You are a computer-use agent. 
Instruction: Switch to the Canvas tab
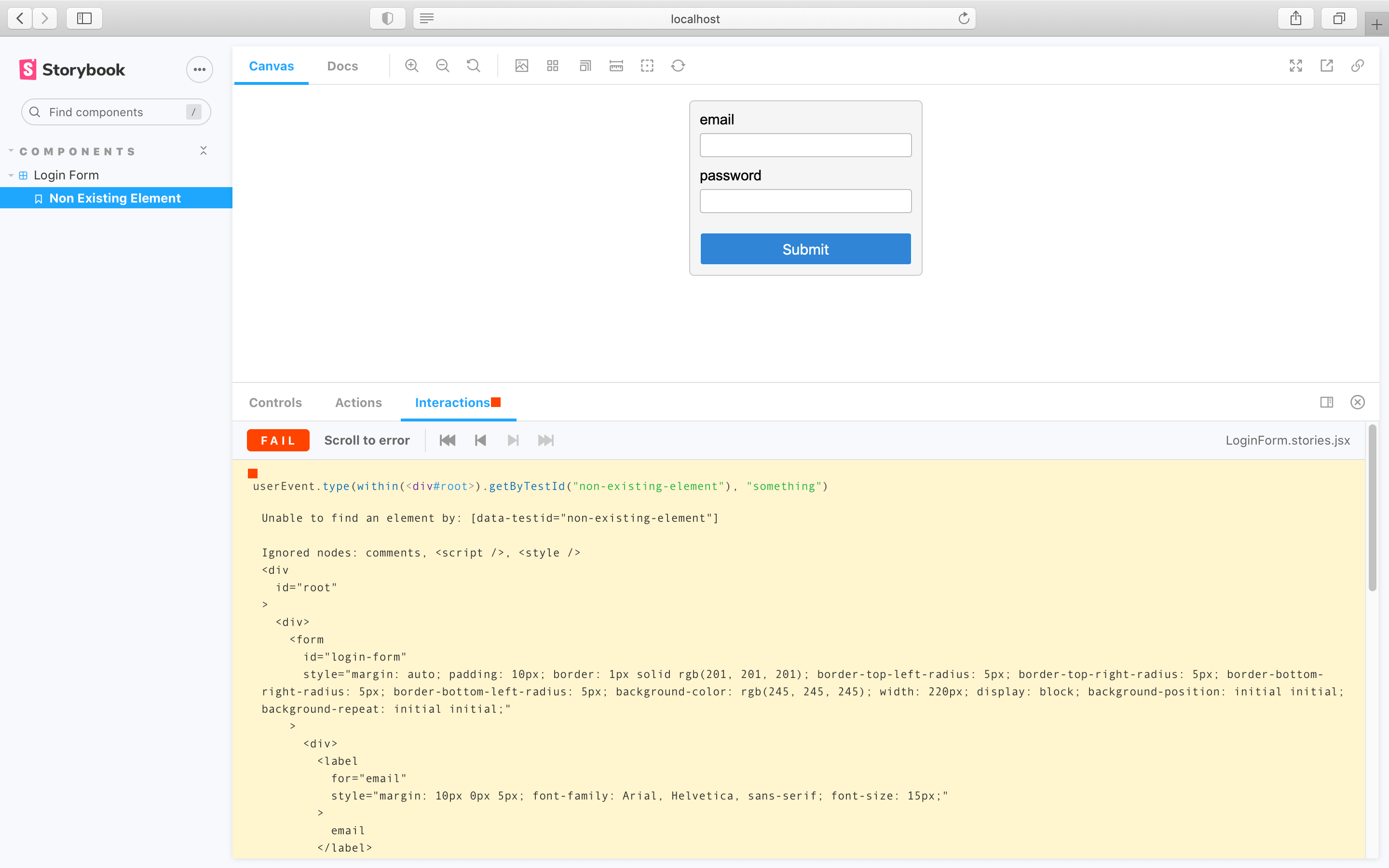click(x=271, y=65)
